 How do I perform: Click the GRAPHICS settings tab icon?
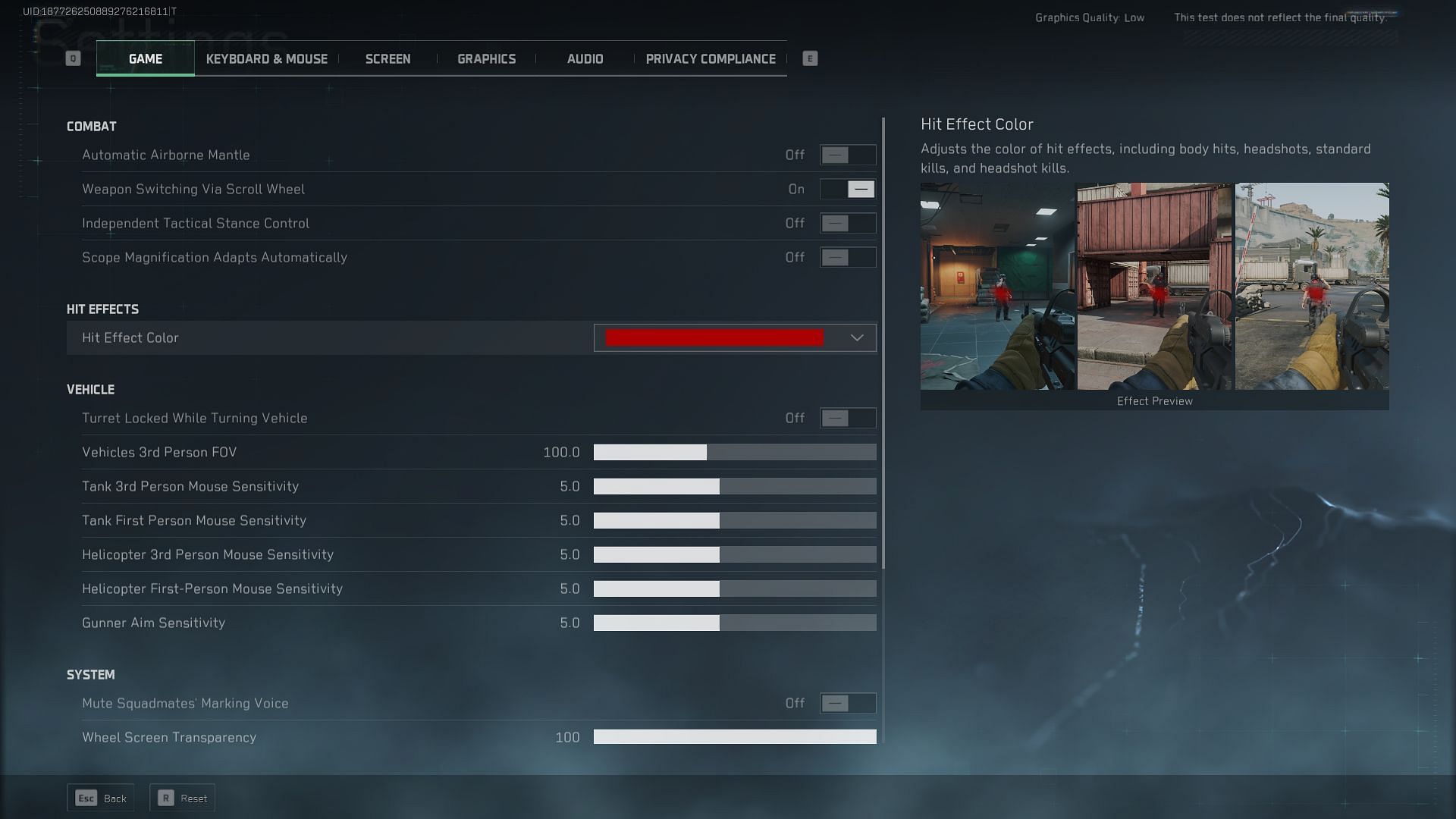click(x=486, y=58)
